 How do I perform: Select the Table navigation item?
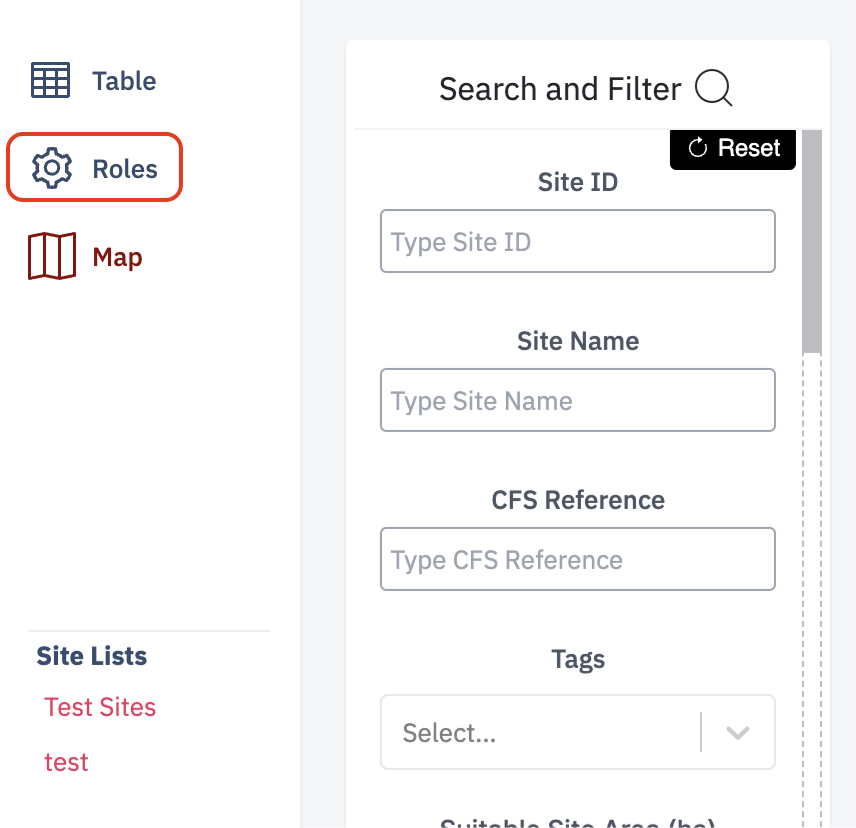point(124,80)
